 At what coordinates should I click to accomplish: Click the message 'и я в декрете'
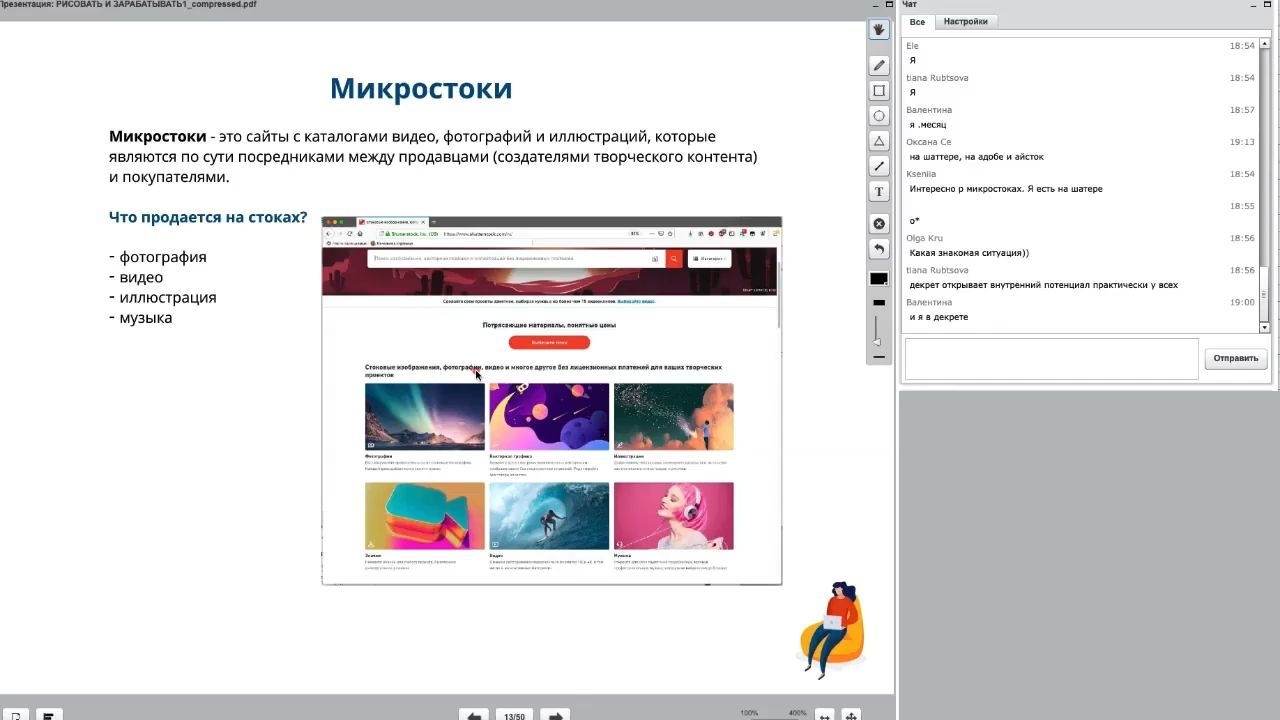pyautogui.click(x=939, y=317)
